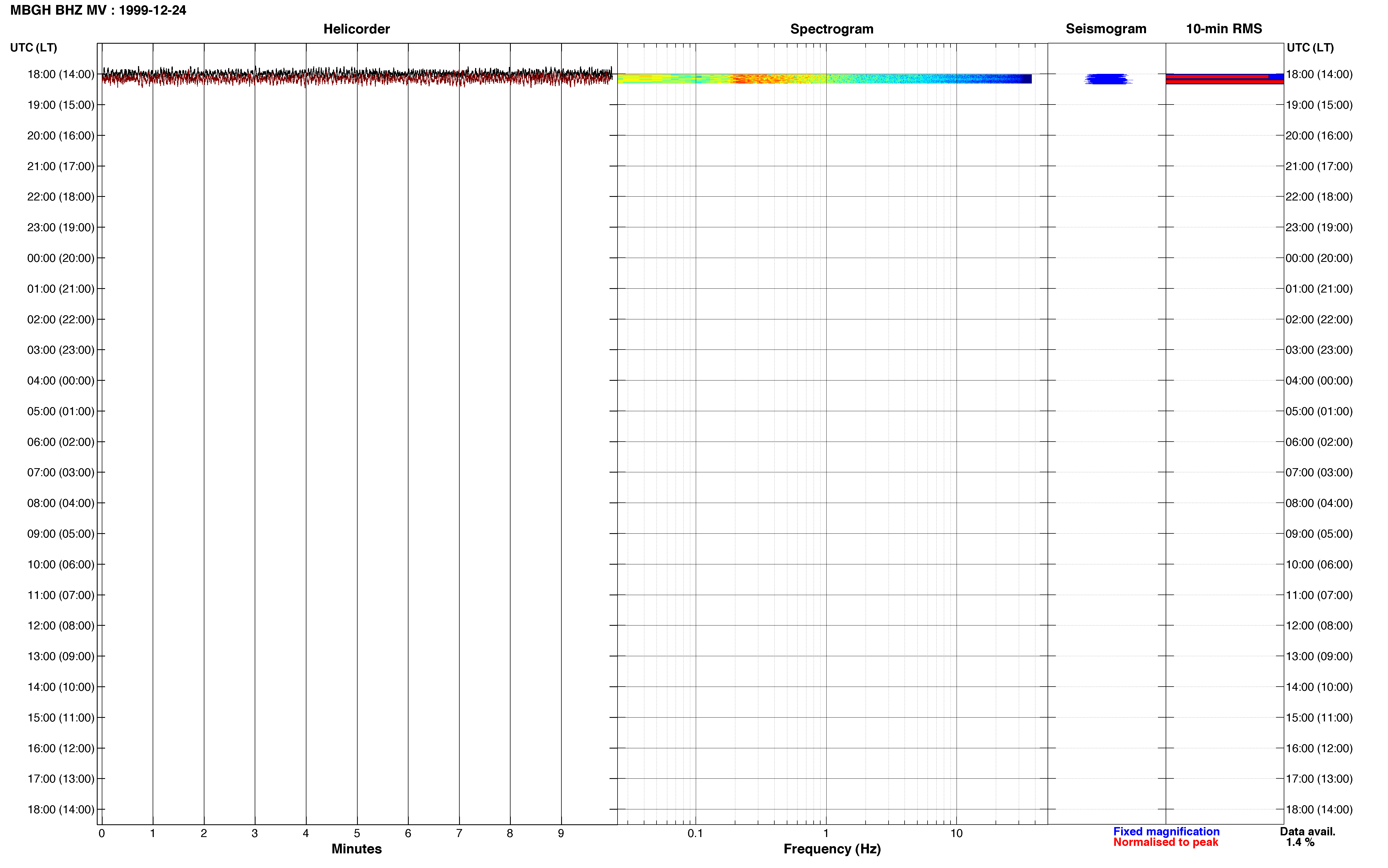
Task: Click left axis label '23:00 (19:00)'
Action: coord(61,227)
